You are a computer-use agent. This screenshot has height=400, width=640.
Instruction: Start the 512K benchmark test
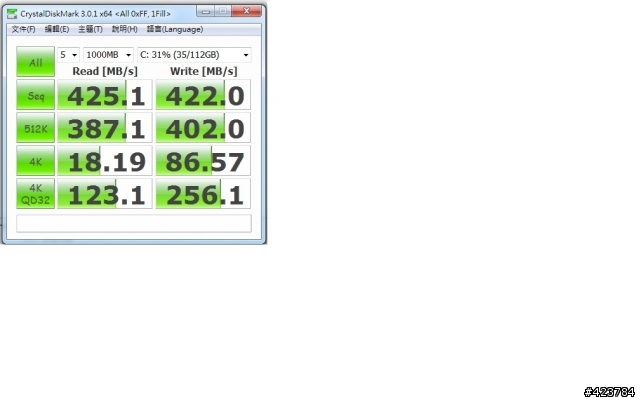36,128
